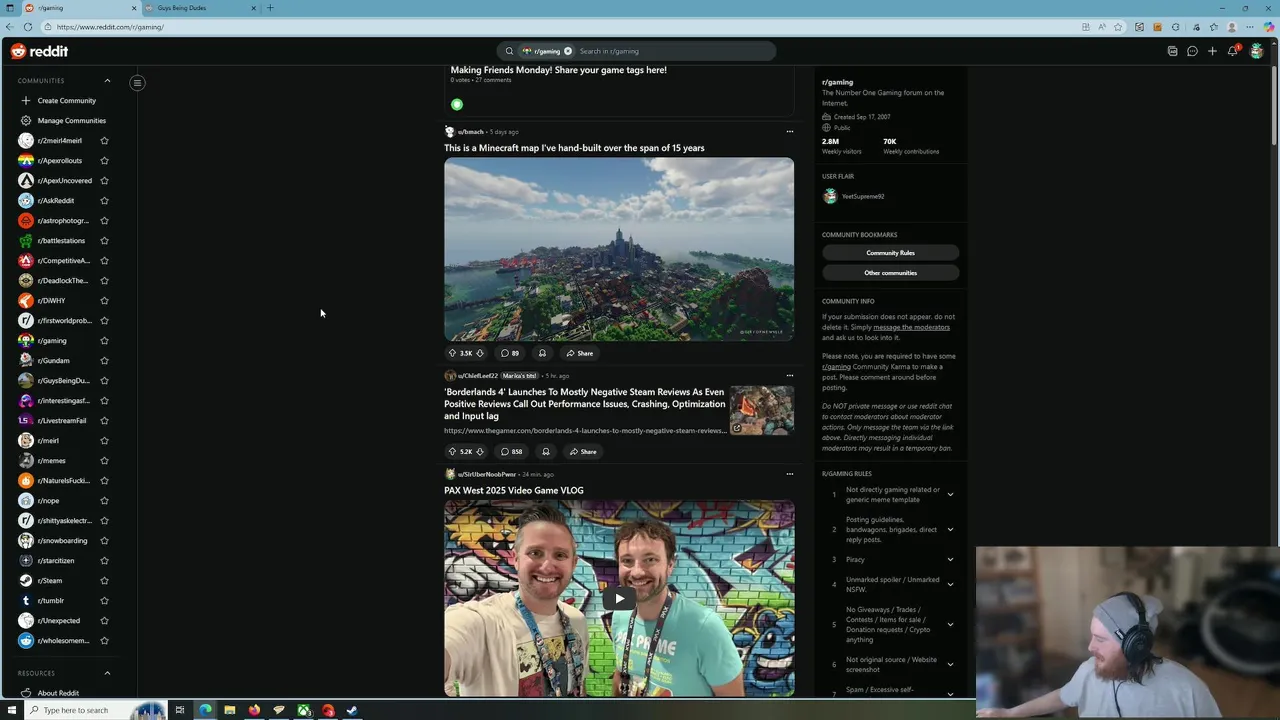Bookmark this page with the browser star

tap(1118, 27)
